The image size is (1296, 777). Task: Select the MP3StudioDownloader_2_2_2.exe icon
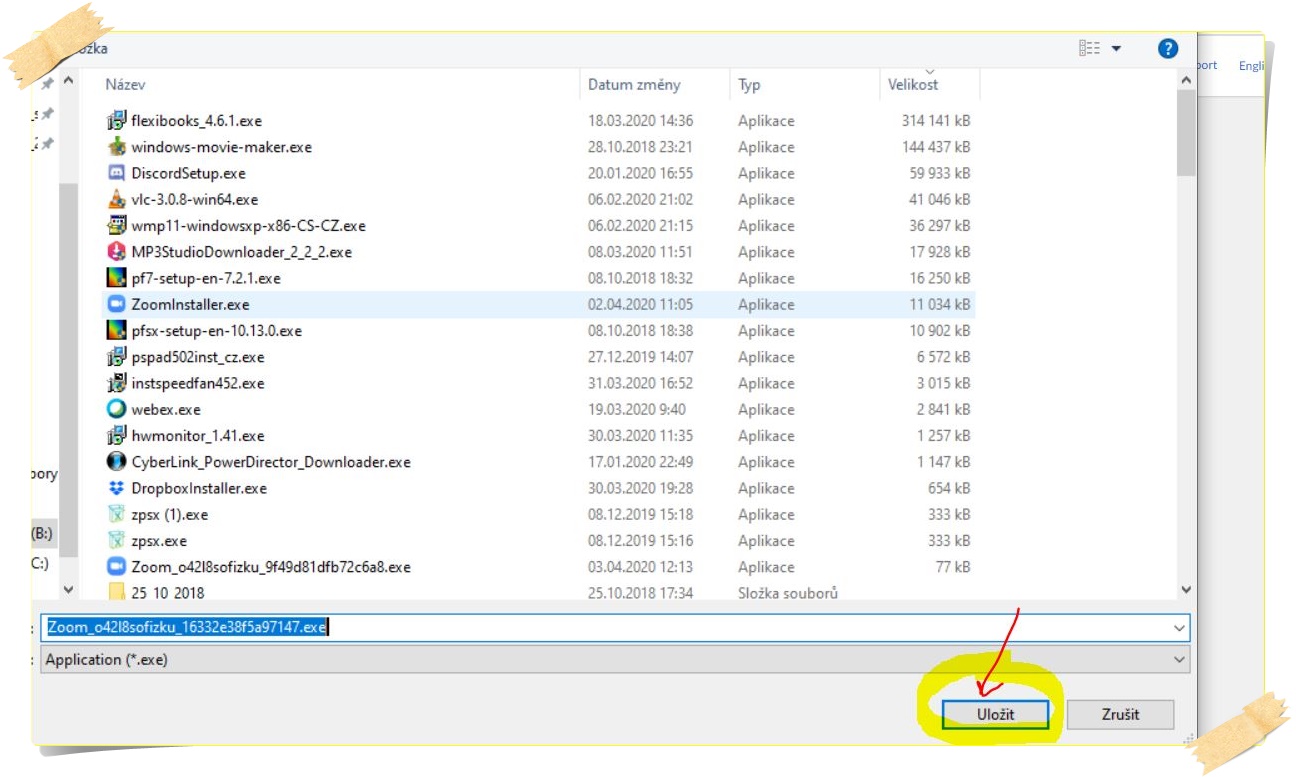point(116,252)
